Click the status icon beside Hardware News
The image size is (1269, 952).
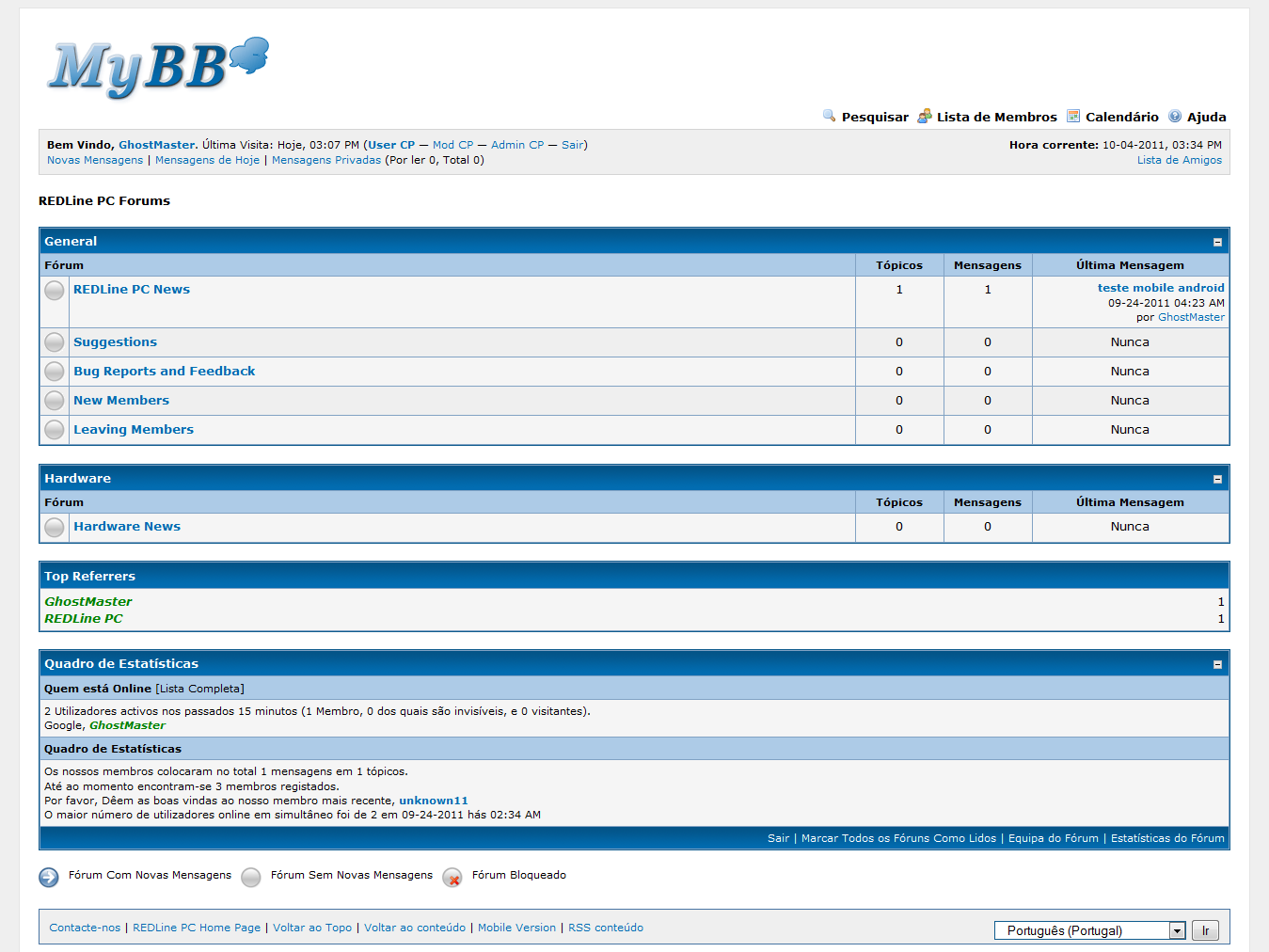(x=55, y=527)
